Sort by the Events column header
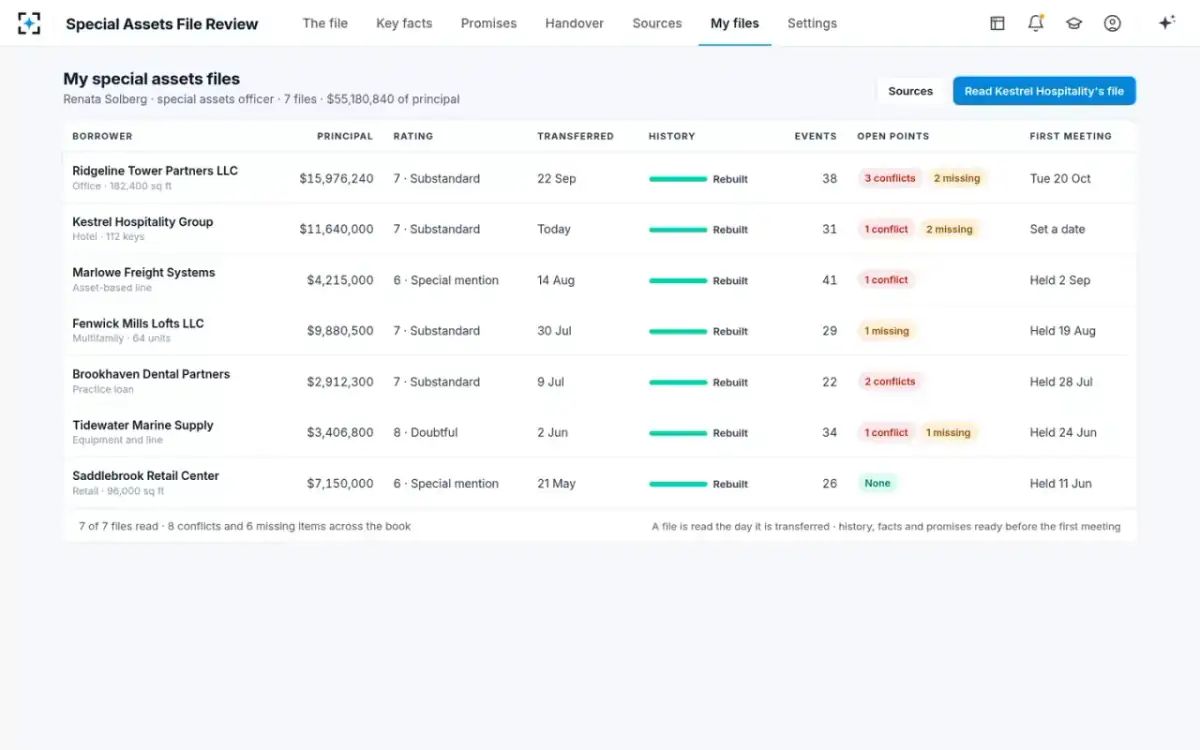The height and width of the screenshot is (750, 1200). coord(816,136)
